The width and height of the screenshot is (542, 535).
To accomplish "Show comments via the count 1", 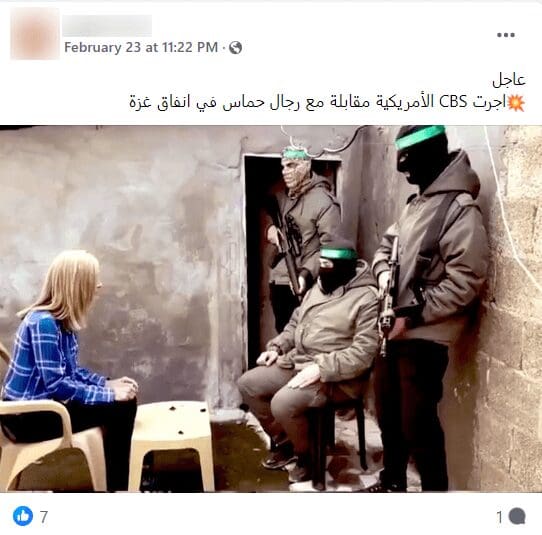I will point(499,517).
